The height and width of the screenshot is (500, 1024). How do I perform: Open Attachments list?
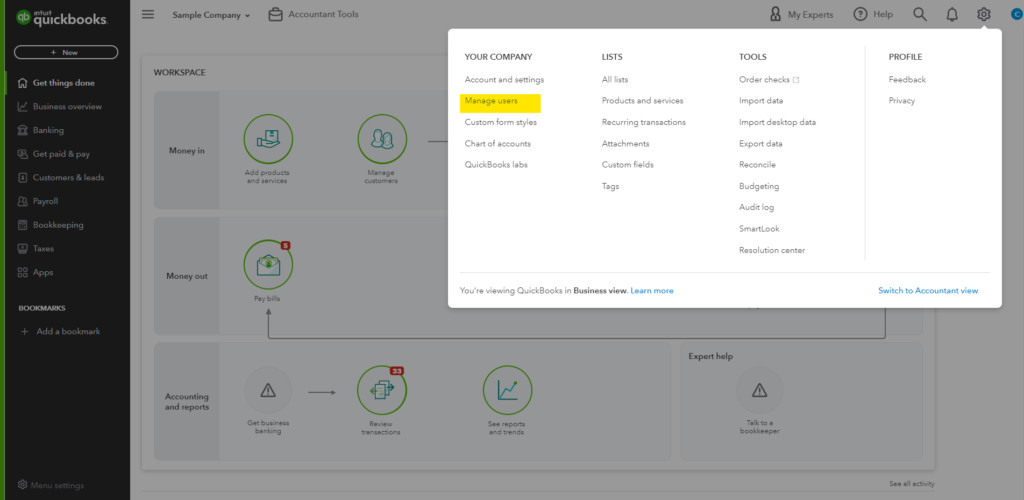626,144
